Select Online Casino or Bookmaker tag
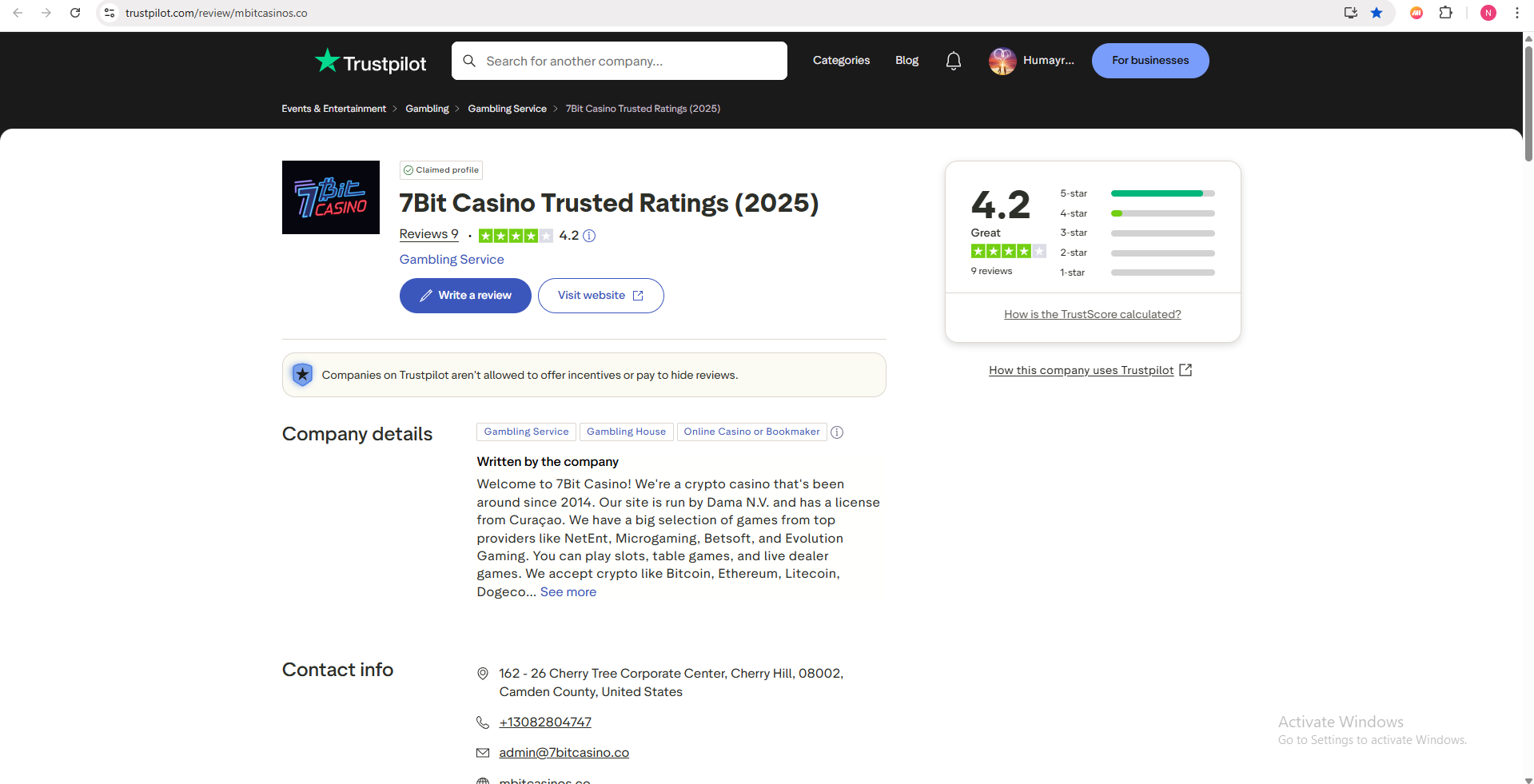 [x=751, y=432]
